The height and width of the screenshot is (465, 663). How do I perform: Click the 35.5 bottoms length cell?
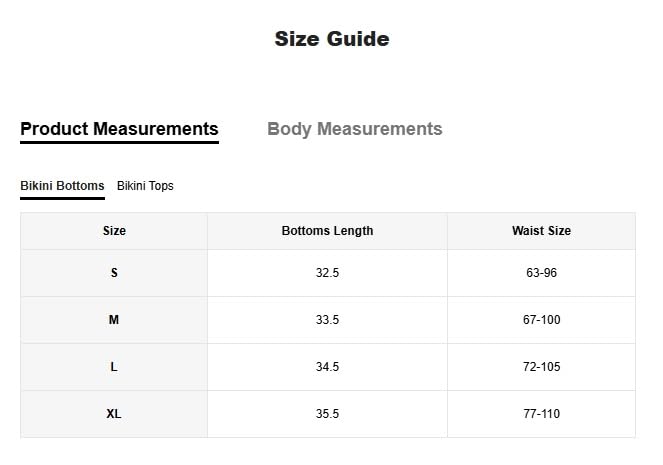(327, 414)
